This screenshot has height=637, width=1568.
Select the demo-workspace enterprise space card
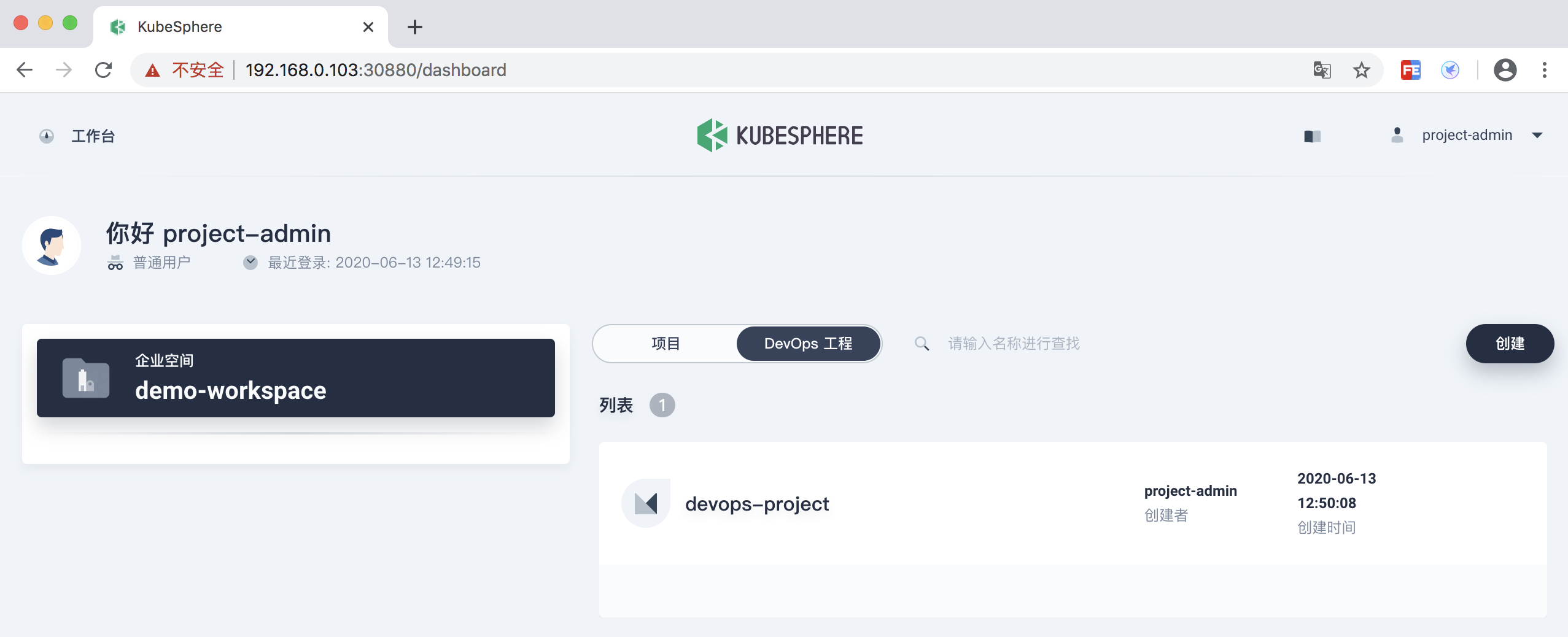(295, 378)
